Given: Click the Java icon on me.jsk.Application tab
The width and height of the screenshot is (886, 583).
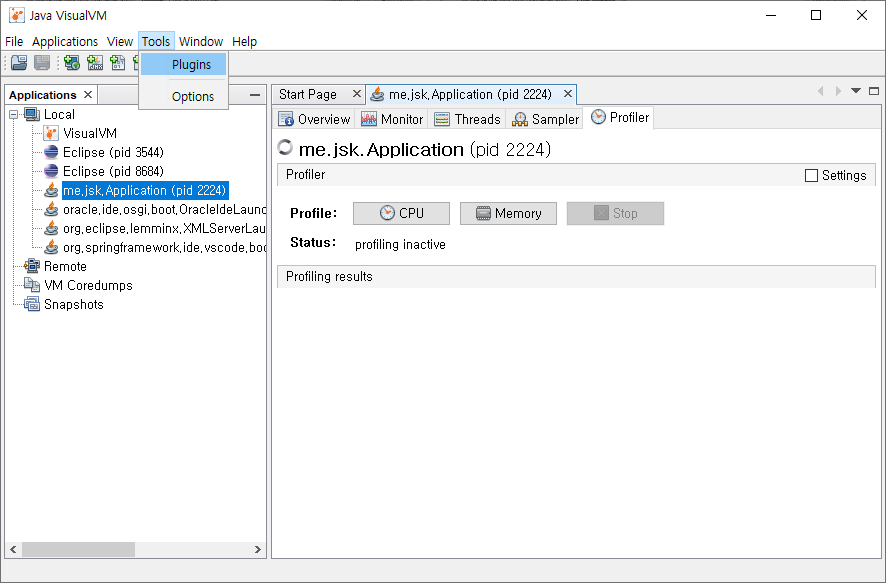Looking at the screenshot, I should tap(377, 94).
